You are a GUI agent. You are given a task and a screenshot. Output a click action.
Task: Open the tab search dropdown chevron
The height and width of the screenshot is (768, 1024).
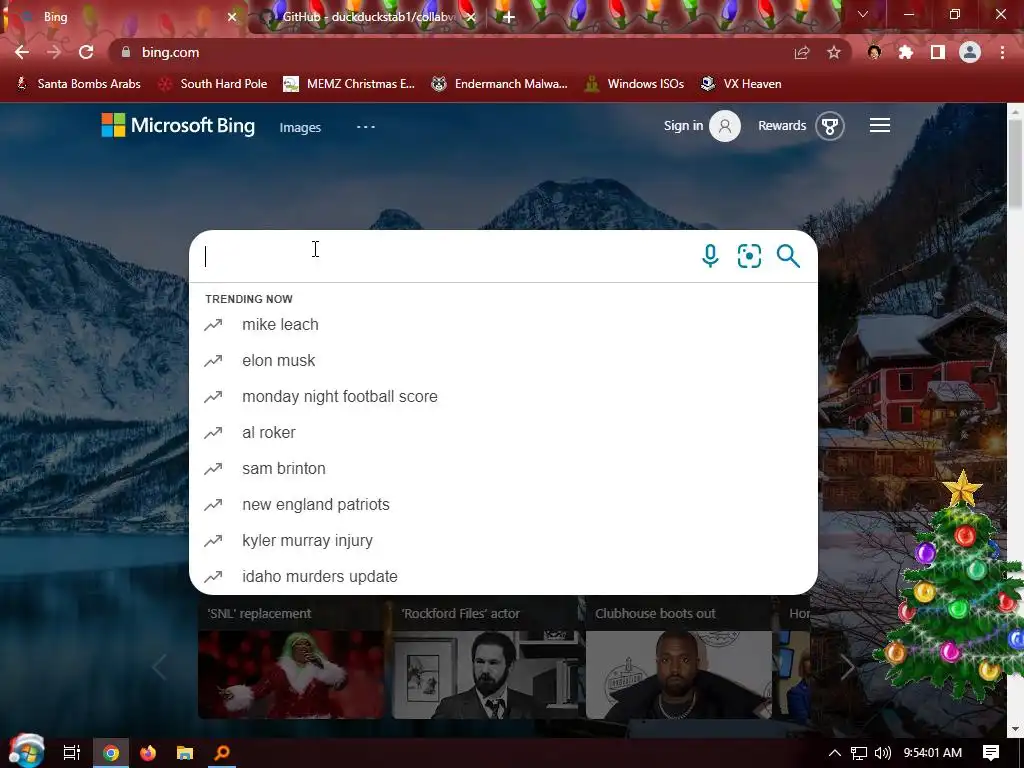click(863, 14)
